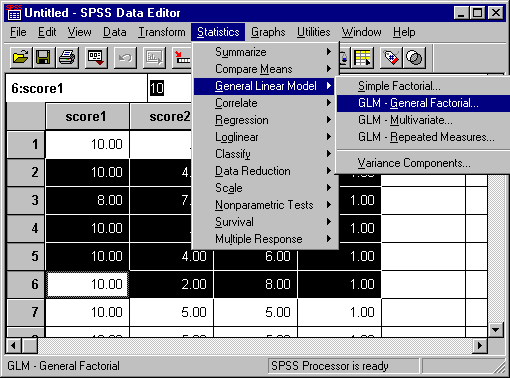Open the View menu
Viewport: 510px width, 378px height.
tap(79, 32)
